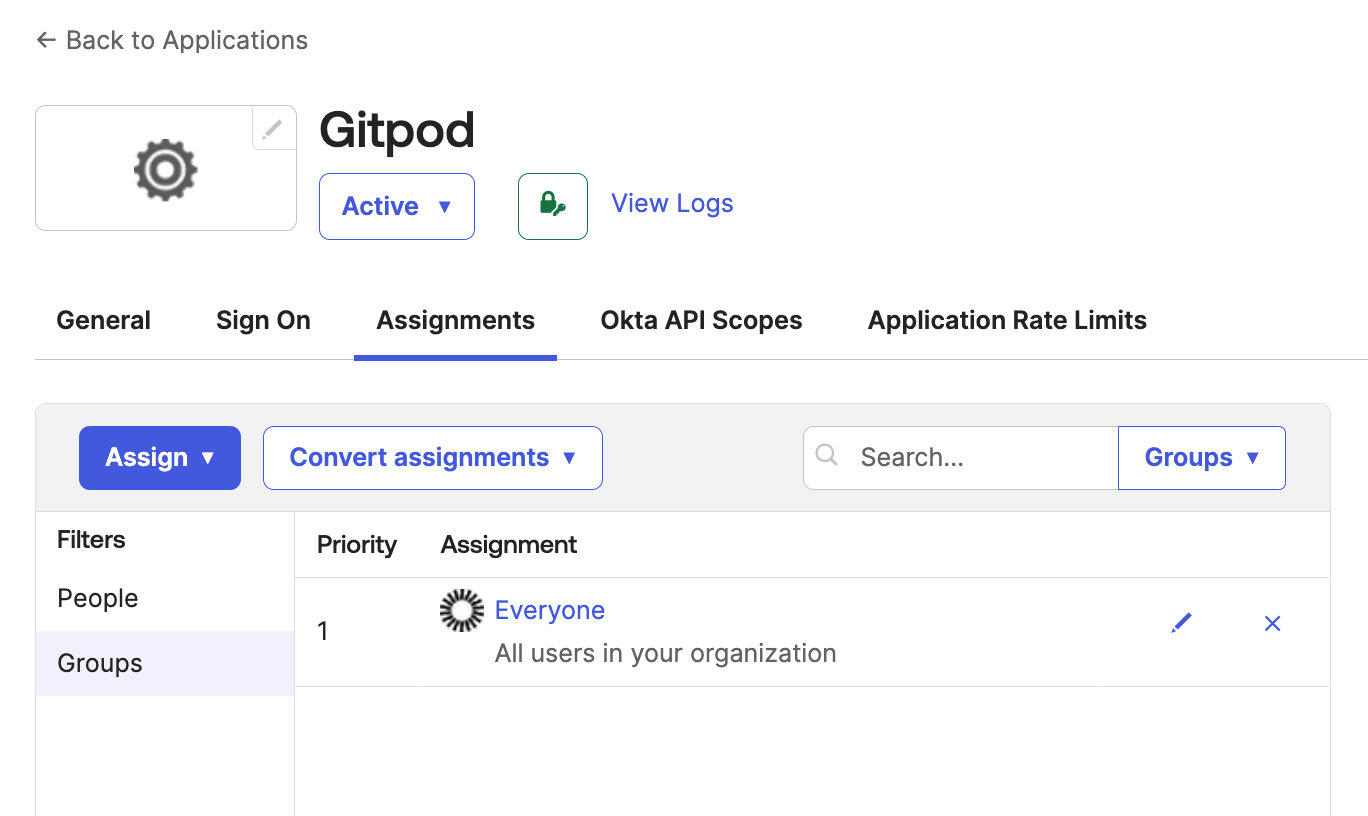Open the Groups search filter dropdown

(x=1202, y=458)
